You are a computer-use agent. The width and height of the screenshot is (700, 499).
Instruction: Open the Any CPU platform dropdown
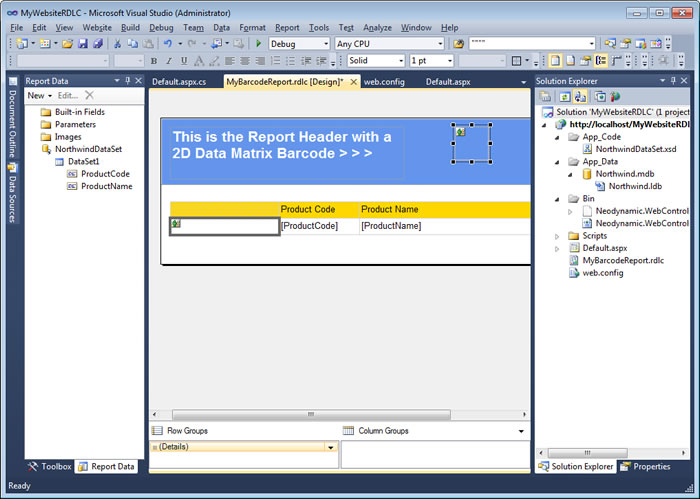click(440, 44)
